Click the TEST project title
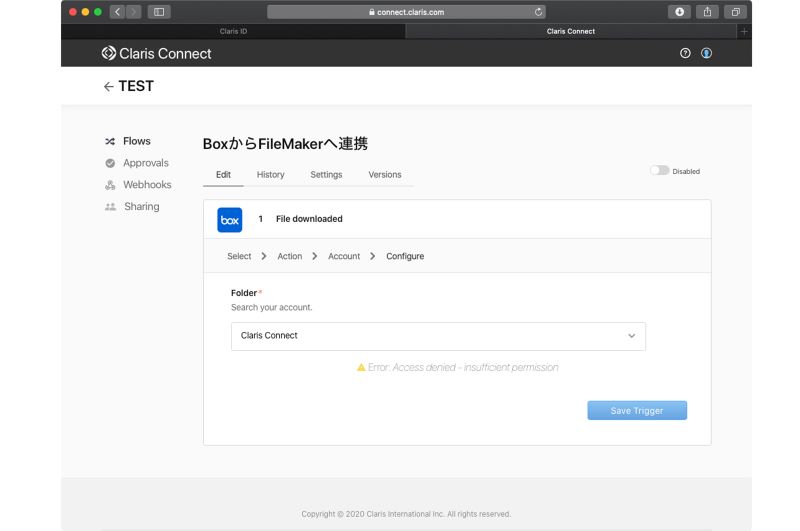The width and height of the screenshot is (800, 531). (x=136, y=86)
